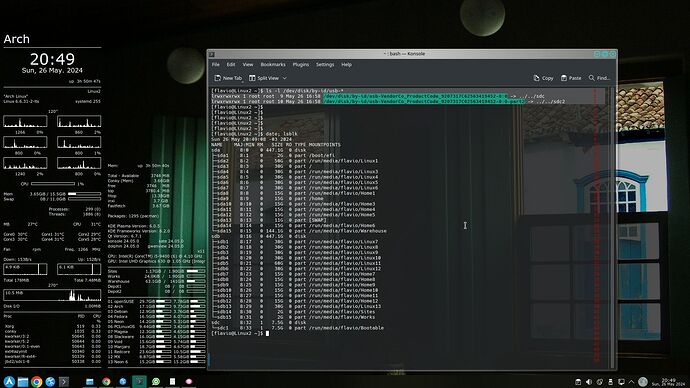Click the '[SWAP]' entry in lsblk output
Viewport: 690px width, 388px height.
tap(318, 220)
